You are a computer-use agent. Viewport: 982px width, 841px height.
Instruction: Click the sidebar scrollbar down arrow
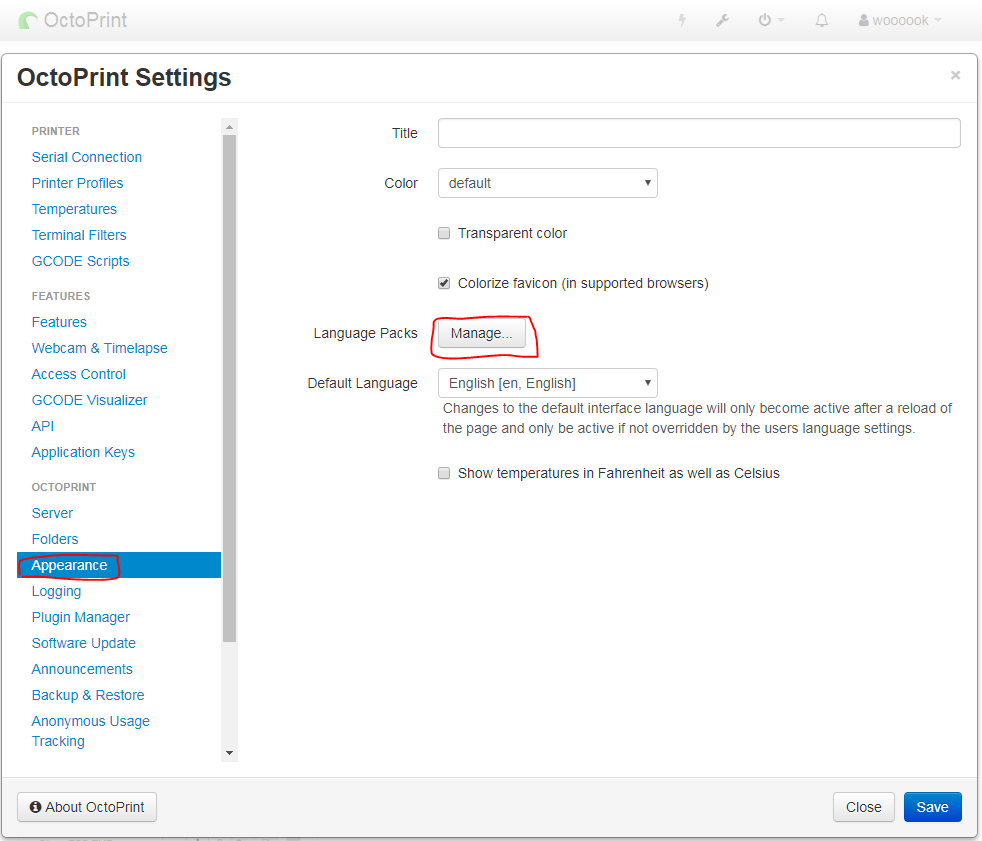(x=229, y=753)
